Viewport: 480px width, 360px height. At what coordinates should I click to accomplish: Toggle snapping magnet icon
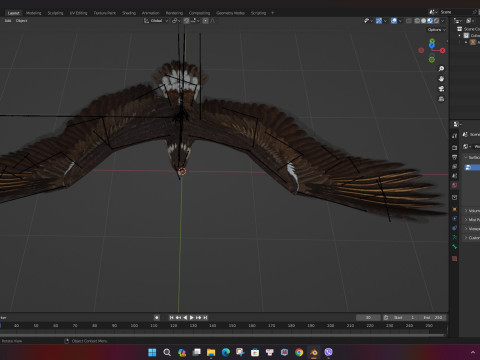(x=186, y=21)
